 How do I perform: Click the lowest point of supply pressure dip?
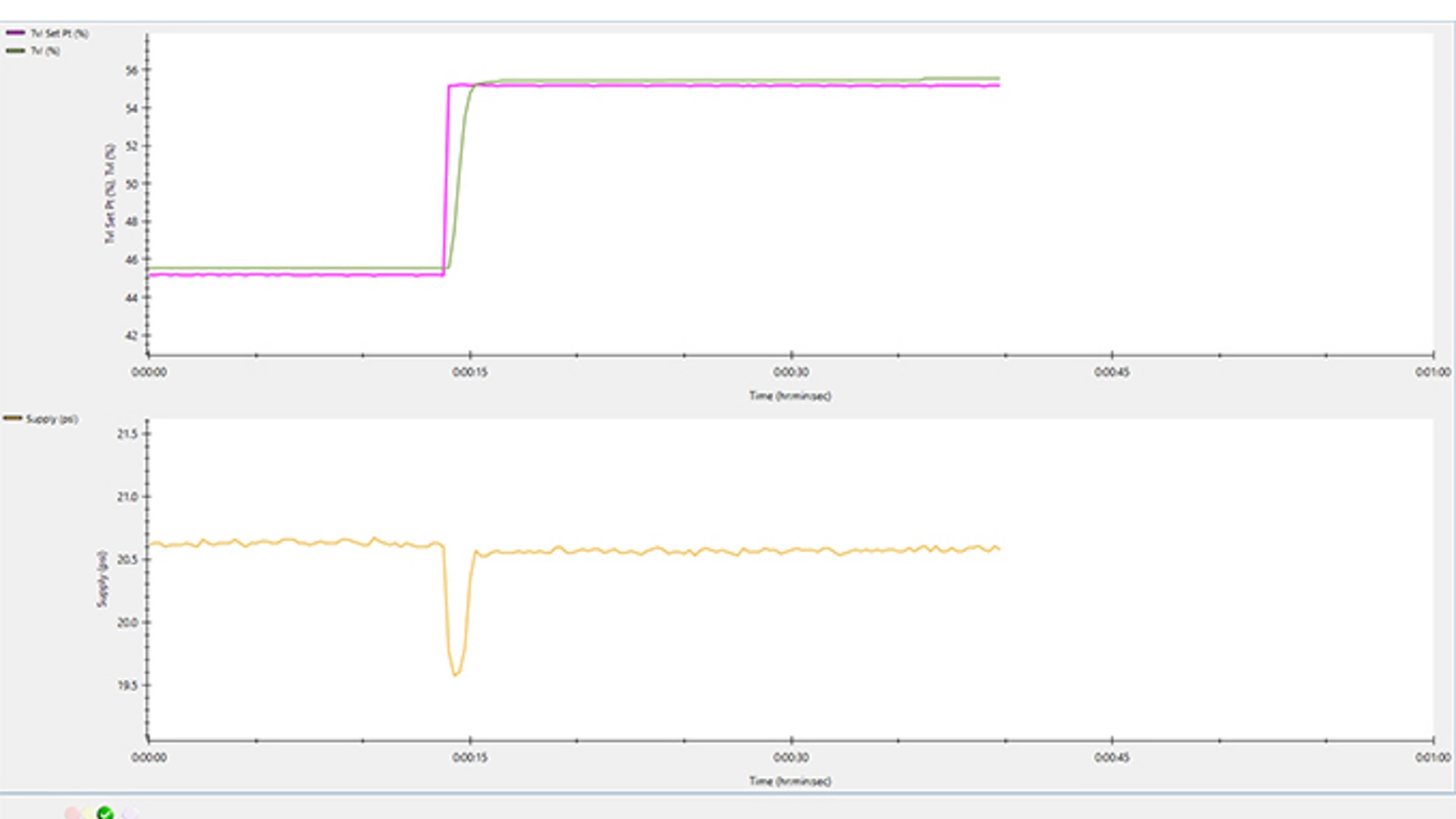(x=455, y=675)
